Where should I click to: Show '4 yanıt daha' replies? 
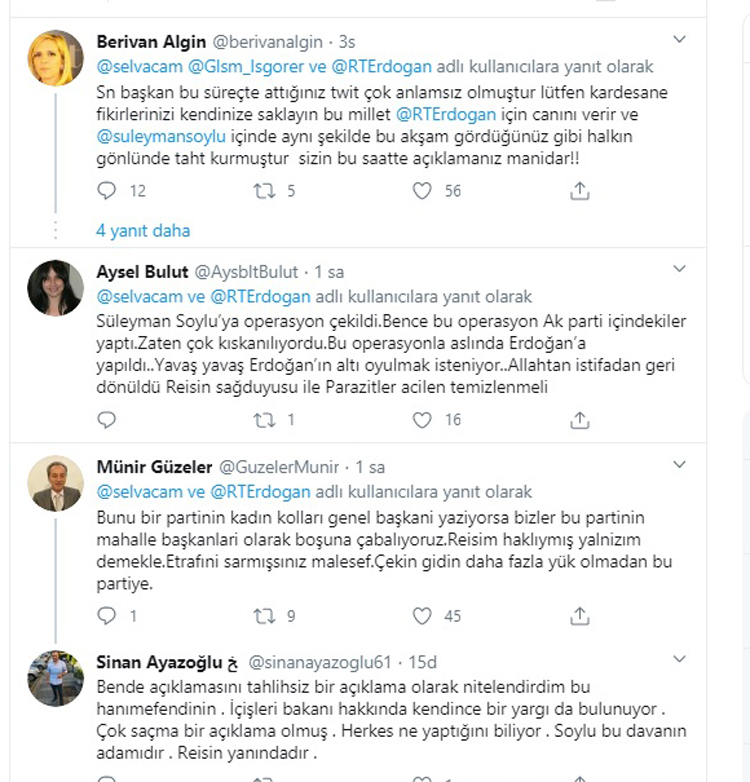coord(143,230)
